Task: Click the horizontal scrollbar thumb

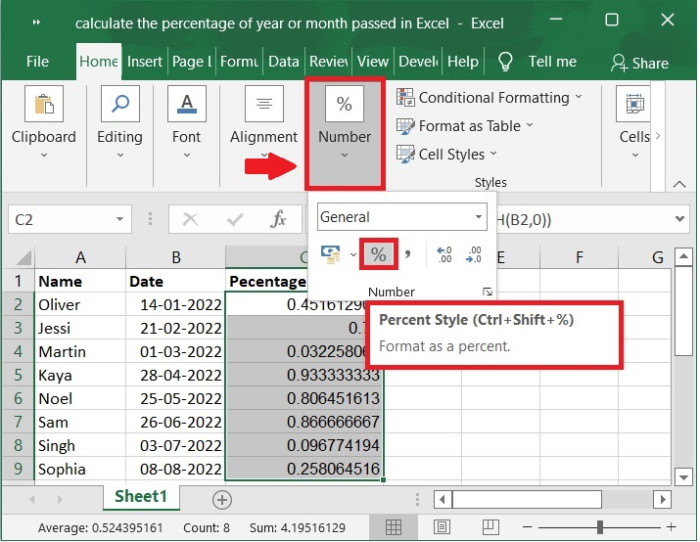Action: pos(527,499)
